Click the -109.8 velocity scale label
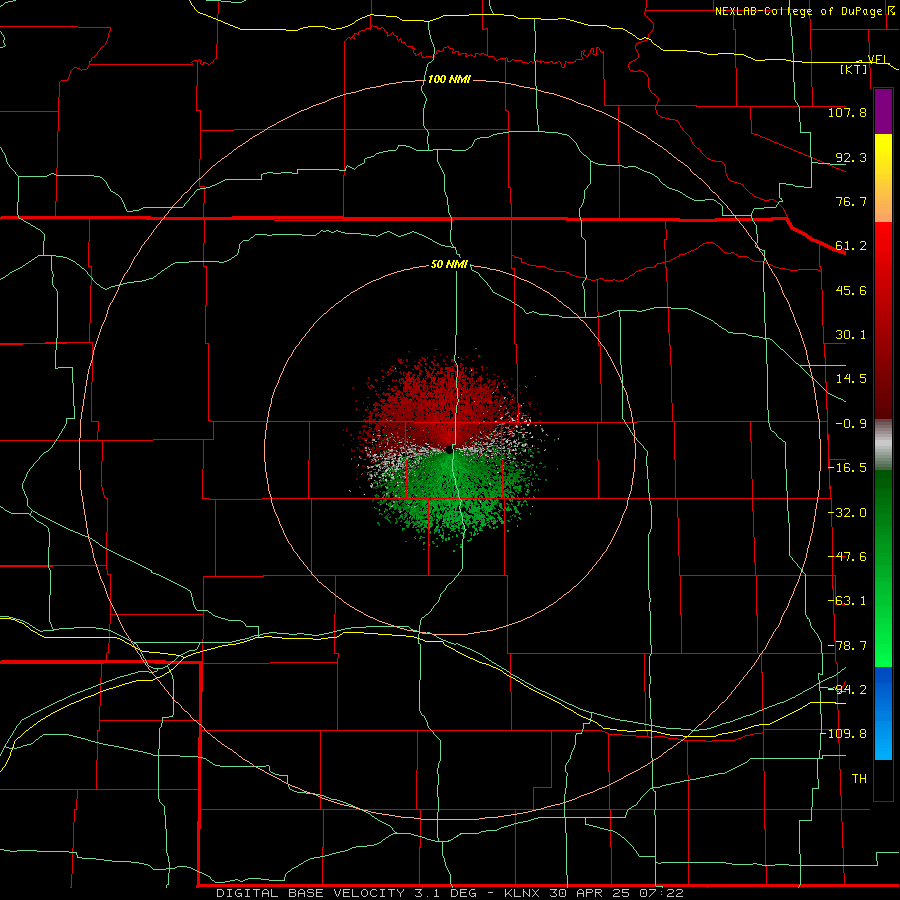The image size is (900, 900). [x=846, y=734]
